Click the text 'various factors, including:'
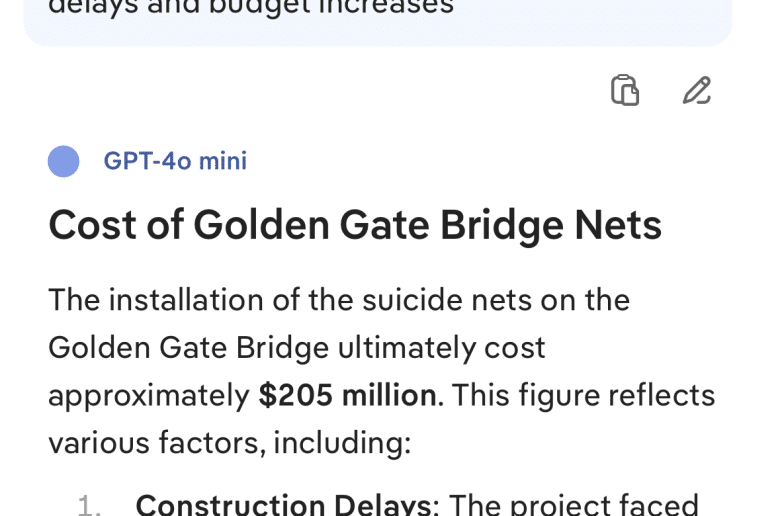The image size is (780, 516). click(230, 443)
